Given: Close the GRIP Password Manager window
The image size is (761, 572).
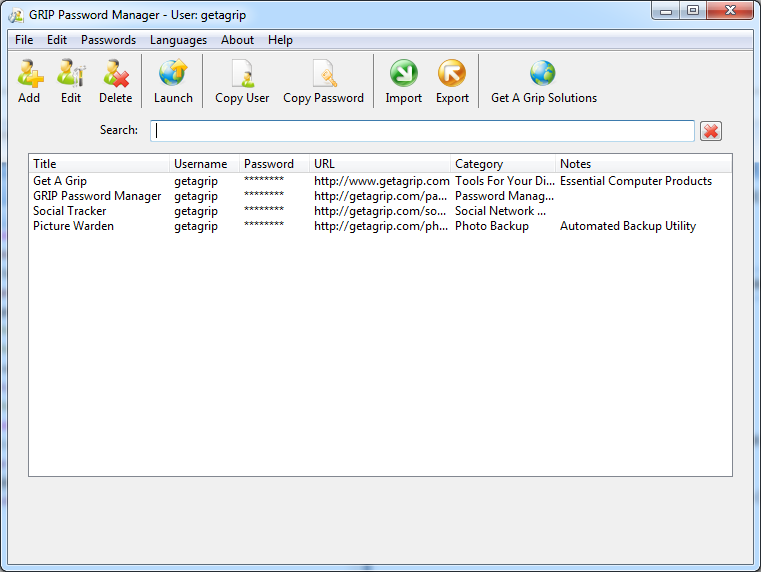Looking at the screenshot, I should pos(730,11).
